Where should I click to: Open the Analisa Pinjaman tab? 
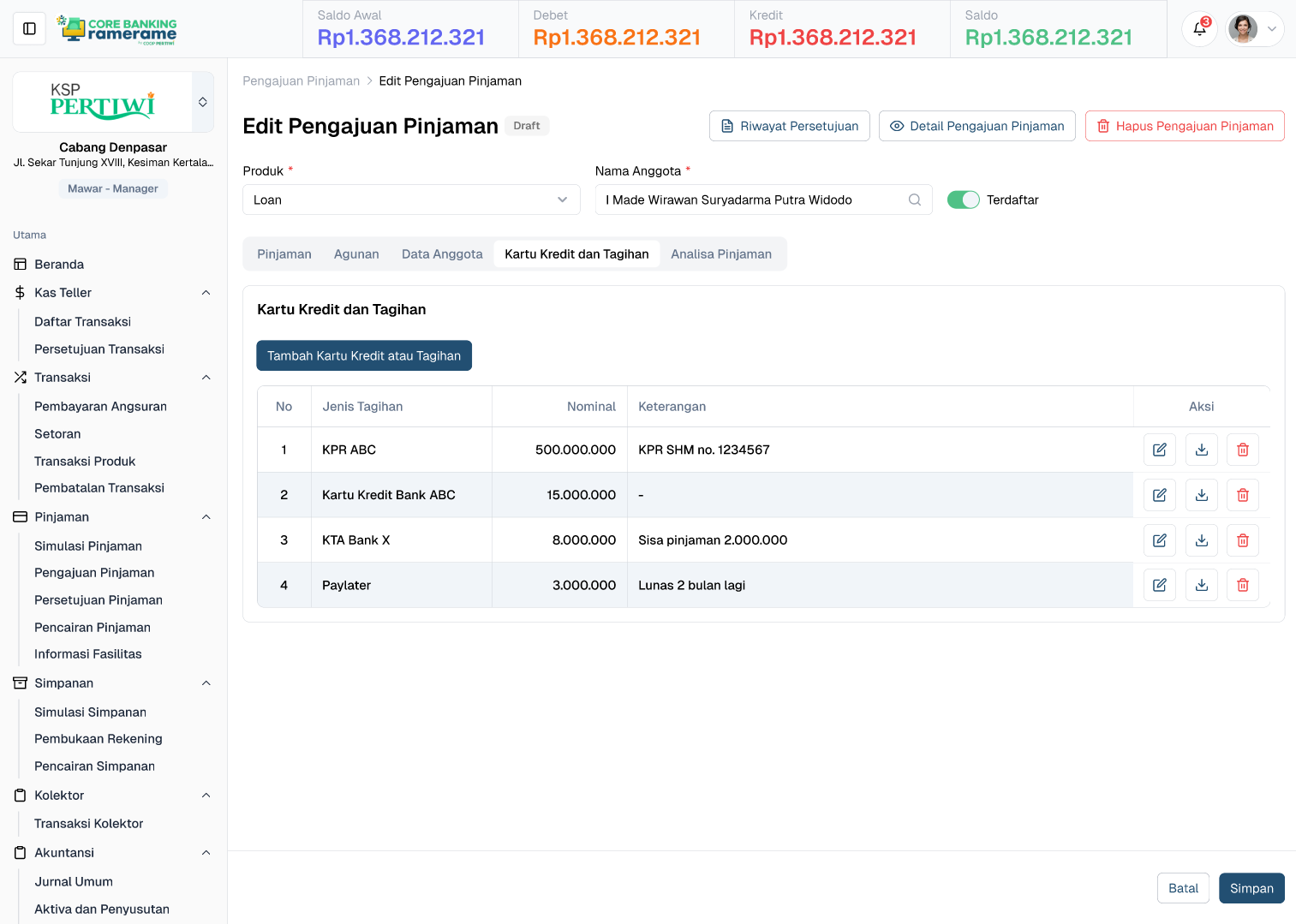(720, 254)
